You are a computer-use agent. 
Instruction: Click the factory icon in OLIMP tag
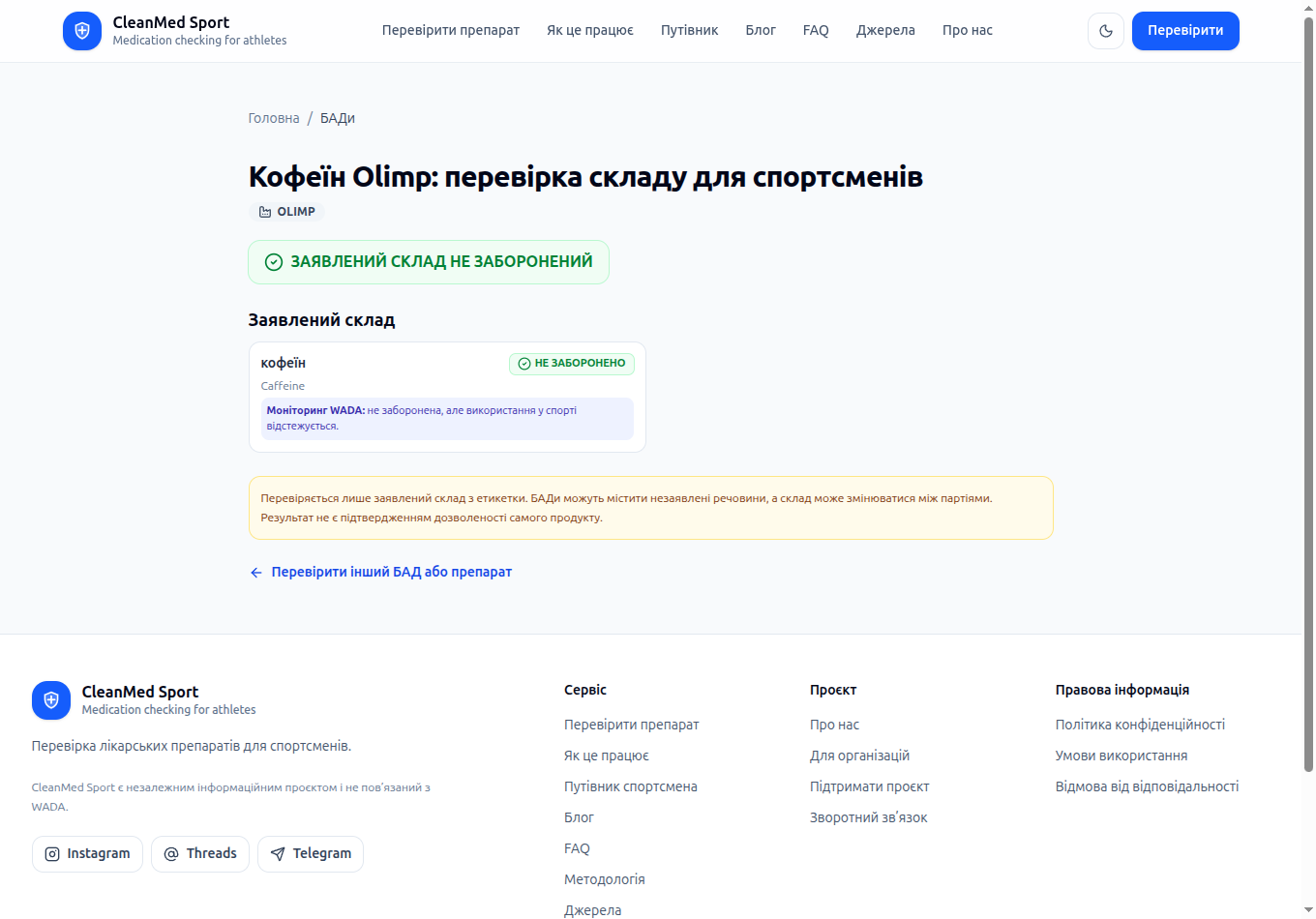pos(265,212)
